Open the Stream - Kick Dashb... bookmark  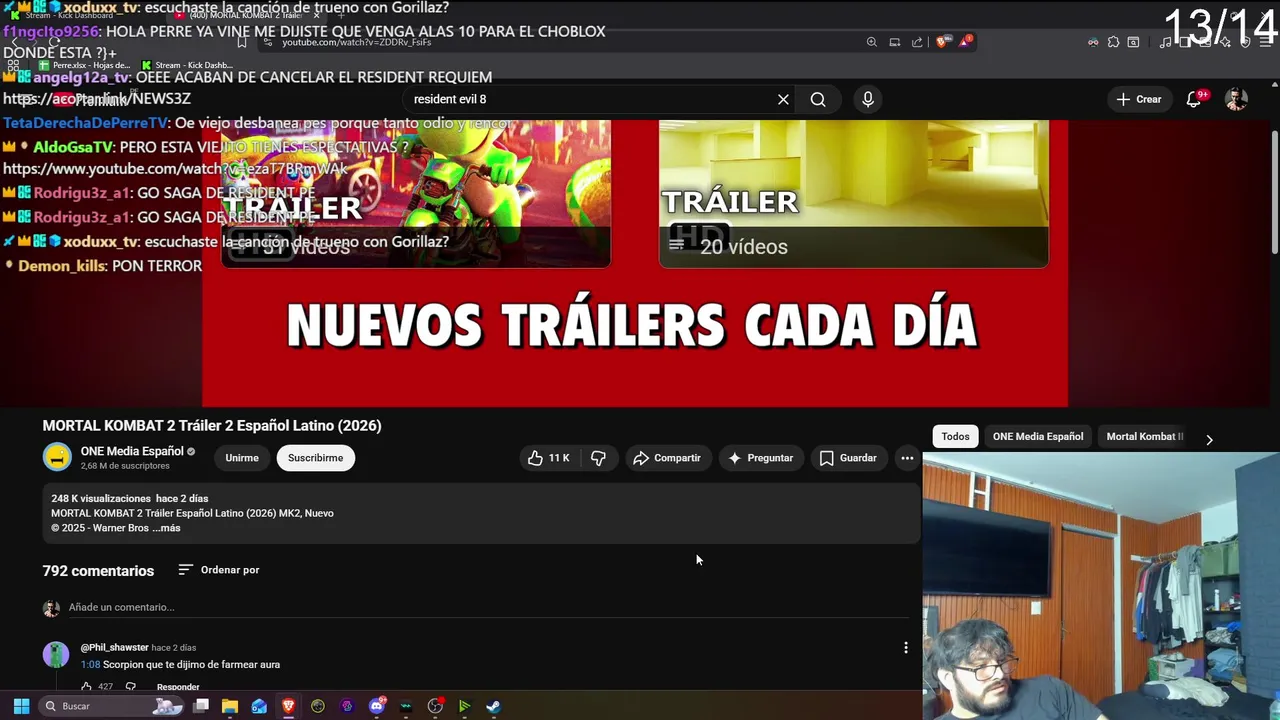[x=187, y=65]
